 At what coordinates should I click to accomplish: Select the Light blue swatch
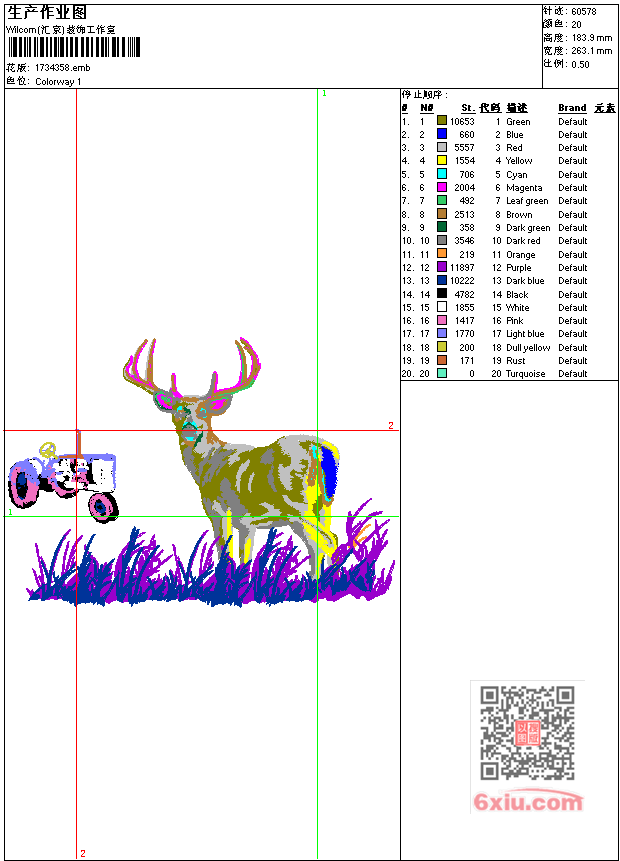pos(442,333)
